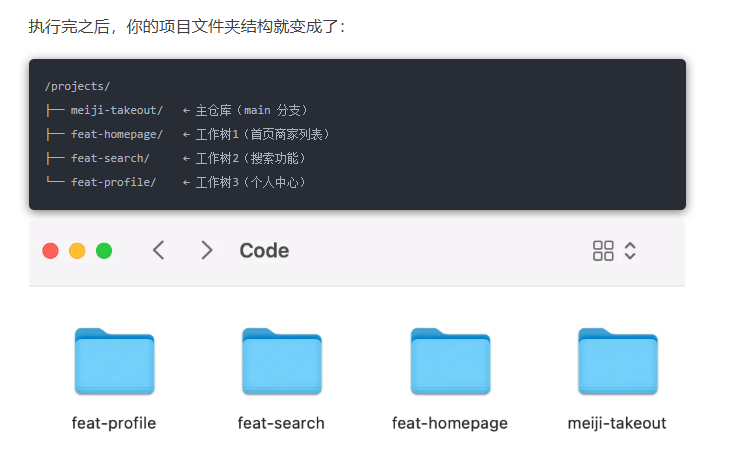Click feat-profile/ in the code block
Image resolution: width=746 pixels, height=473 pixels.
click(x=113, y=182)
